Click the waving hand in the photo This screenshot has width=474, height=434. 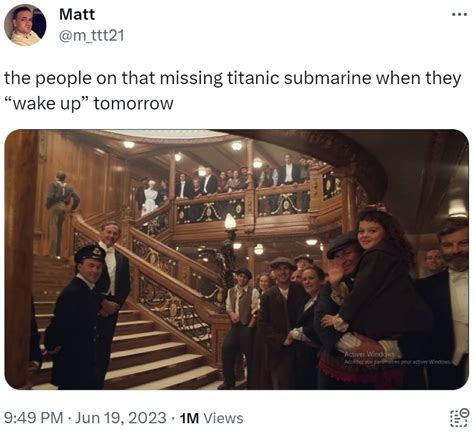tap(336, 272)
